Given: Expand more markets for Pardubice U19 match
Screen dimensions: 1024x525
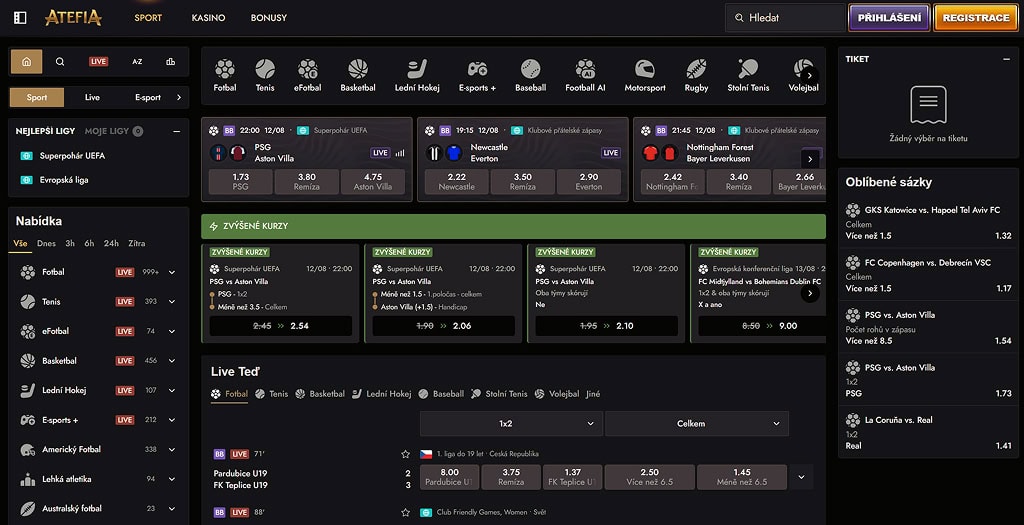Looking at the screenshot, I should 801,477.
